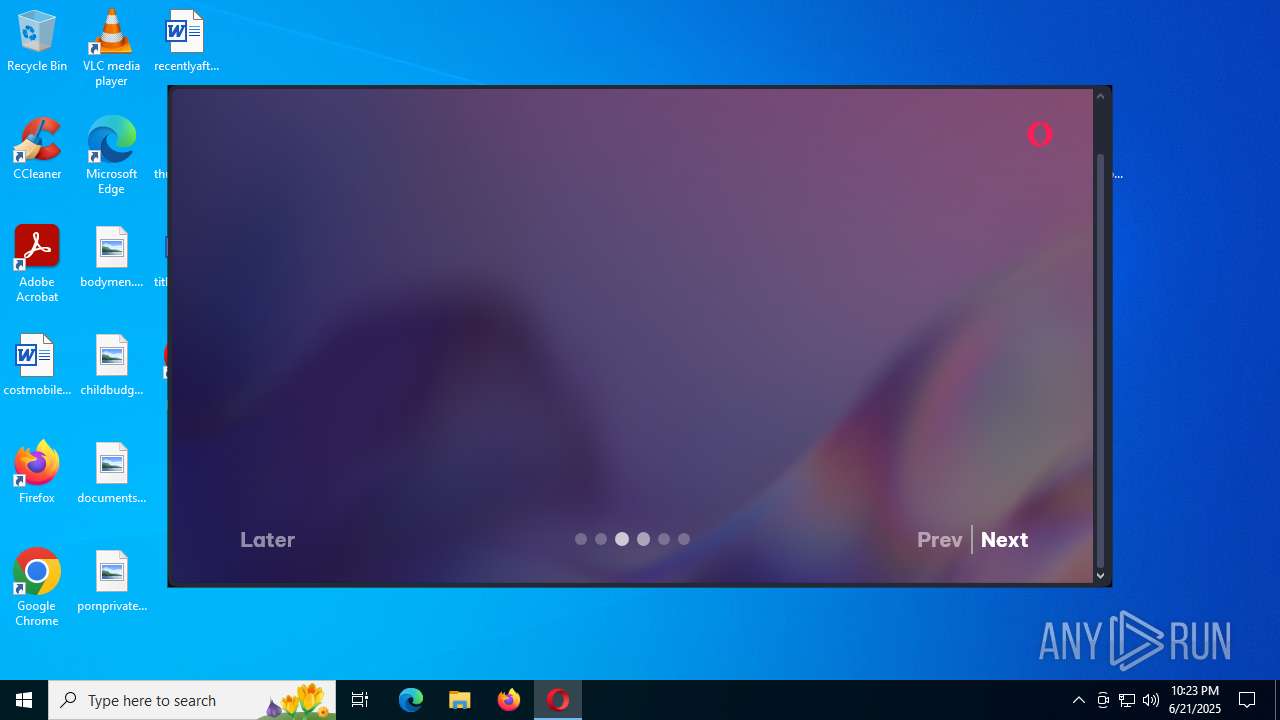1280x720 pixels.
Task: Select the first pagination dot
Action: coord(581,539)
